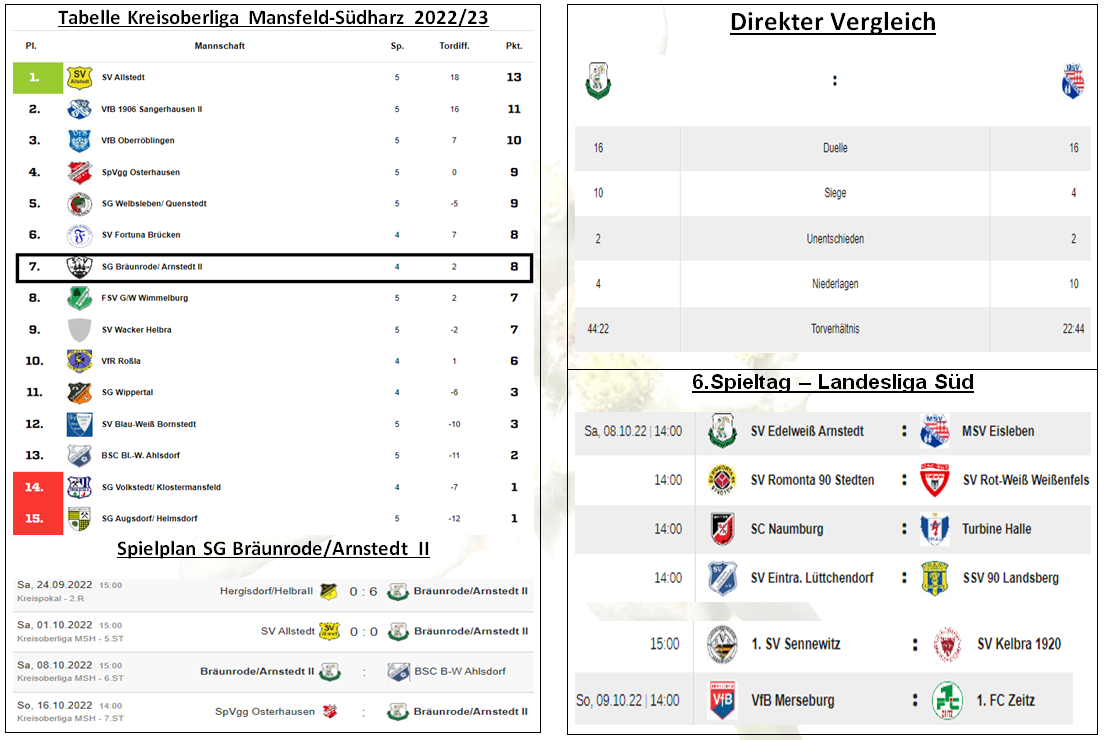This screenshot has height=740, width=1106.
Task: Click the SV Fortuna Brücken crest
Action: [x=79, y=235]
